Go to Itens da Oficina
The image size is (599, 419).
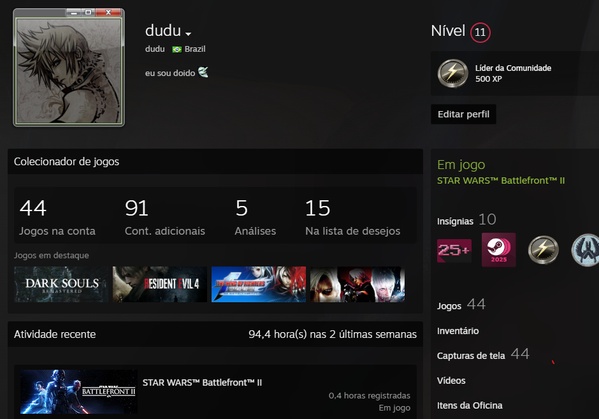[x=469, y=405]
